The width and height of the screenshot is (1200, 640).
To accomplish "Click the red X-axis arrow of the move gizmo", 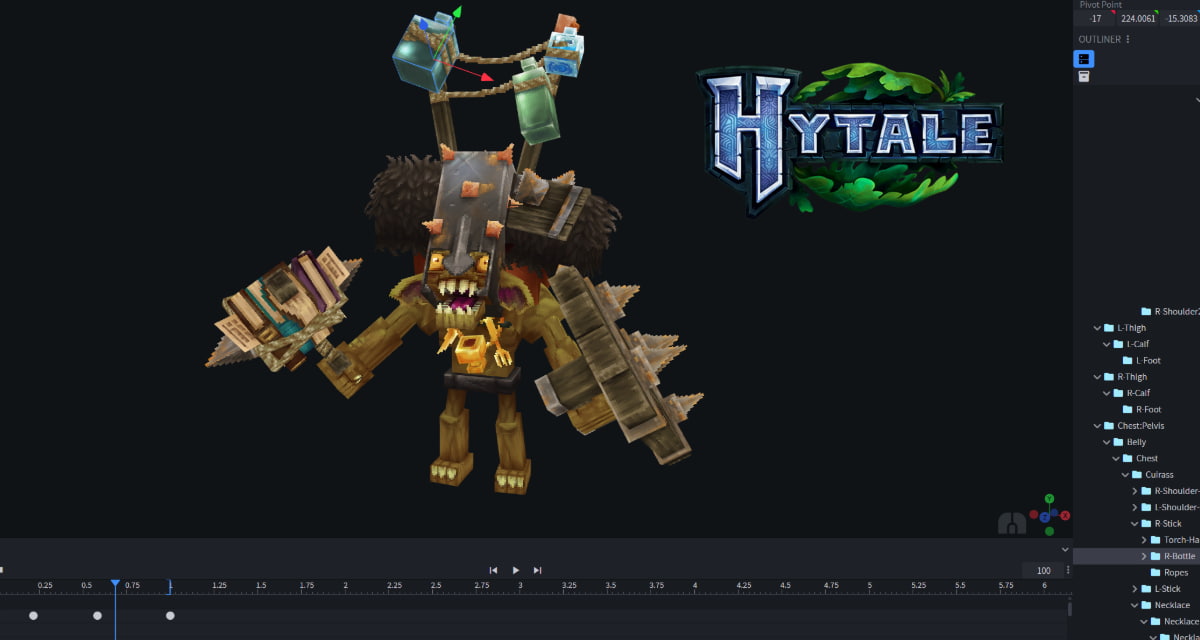I will [486, 77].
